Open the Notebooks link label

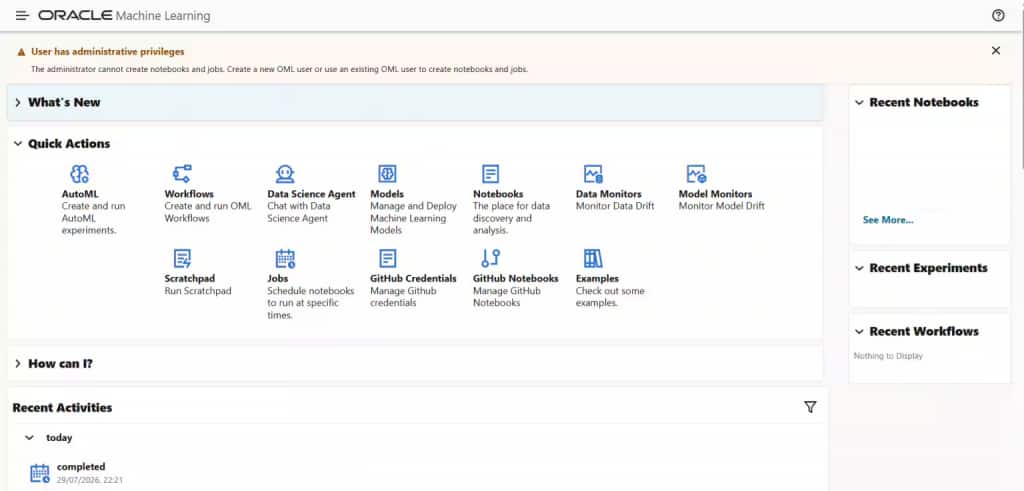(x=498, y=194)
